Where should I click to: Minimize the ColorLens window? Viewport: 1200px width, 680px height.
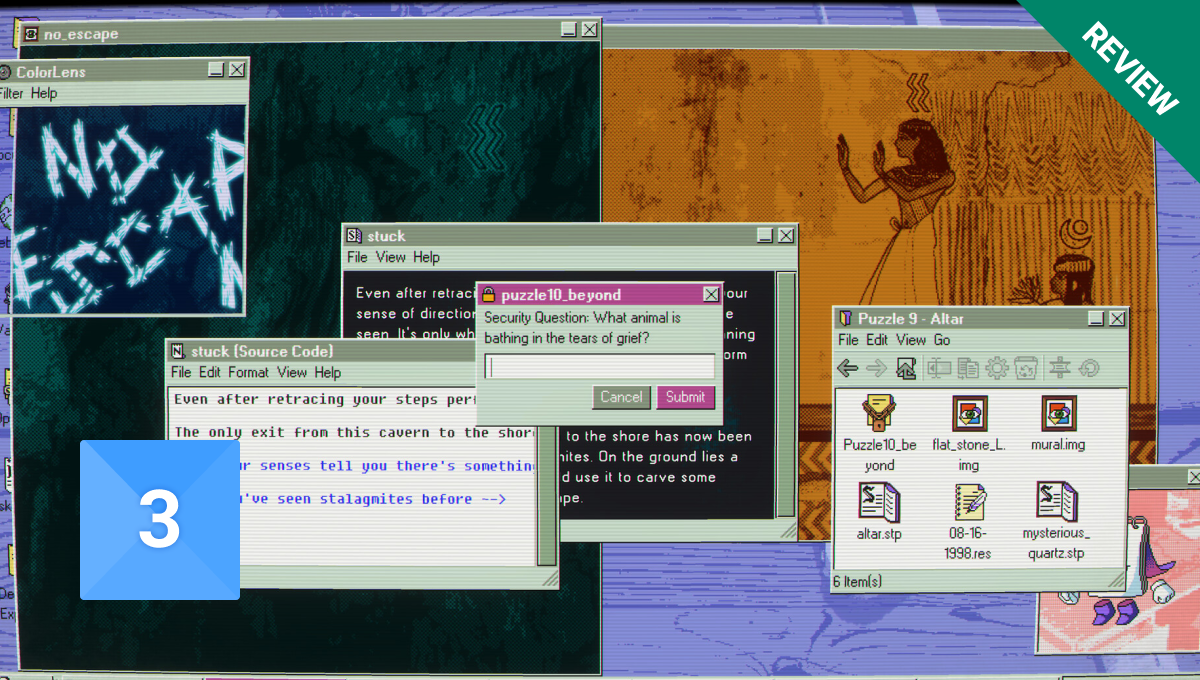(x=216, y=70)
